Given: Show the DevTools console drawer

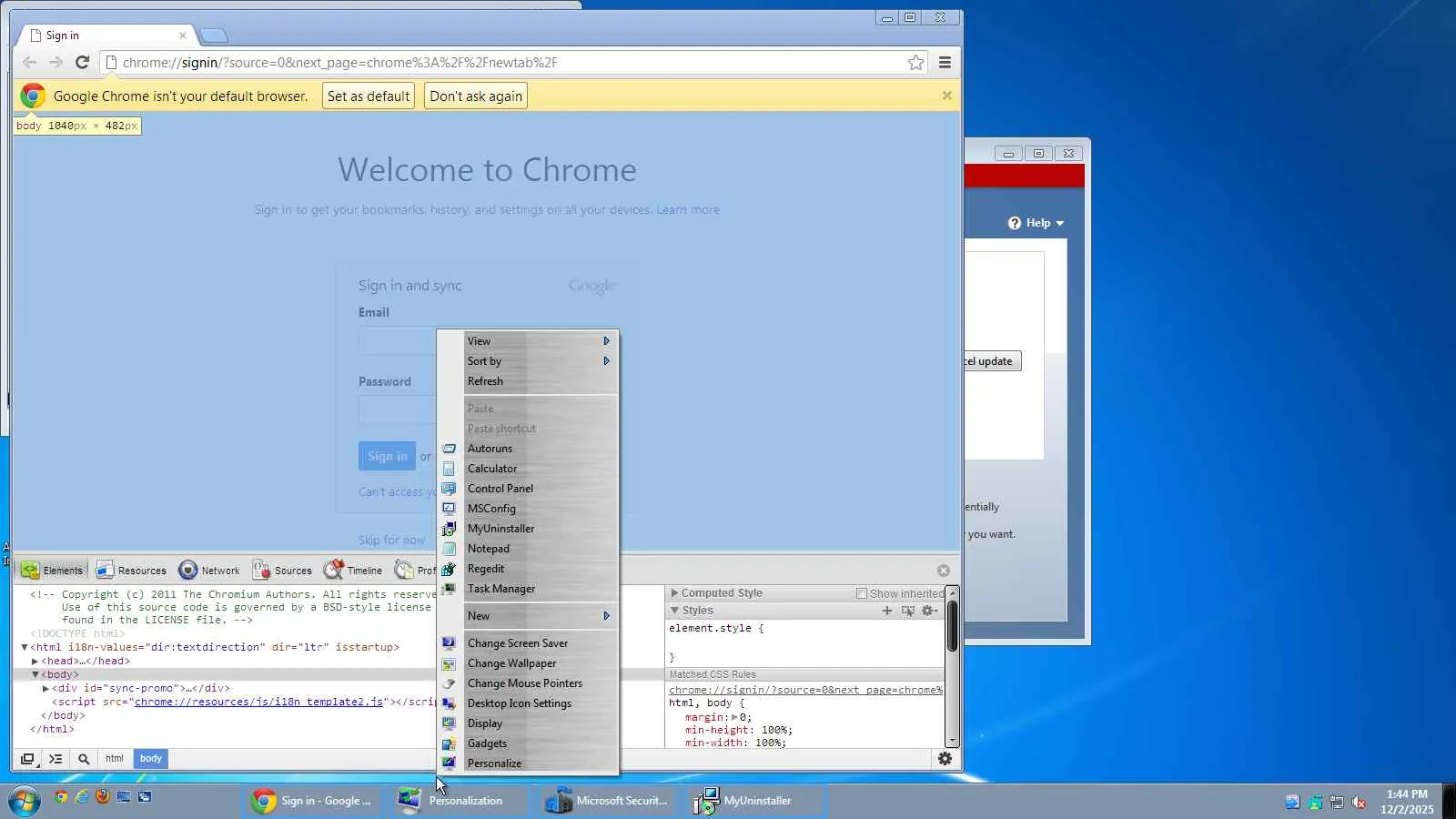Looking at the screenshot, I should (x=56, y=759).
